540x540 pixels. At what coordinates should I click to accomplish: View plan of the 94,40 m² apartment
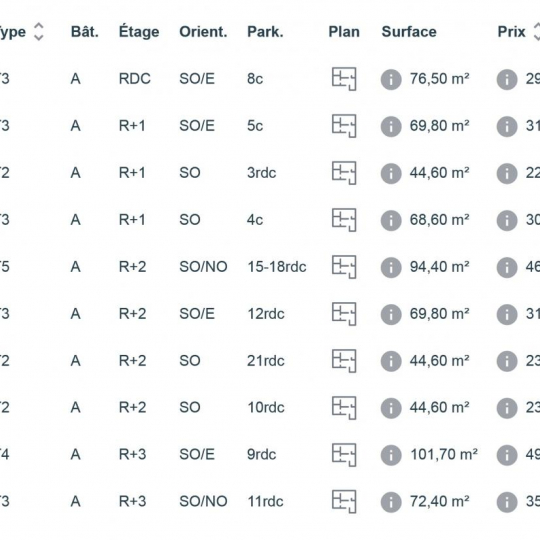(x=344, y=267)
